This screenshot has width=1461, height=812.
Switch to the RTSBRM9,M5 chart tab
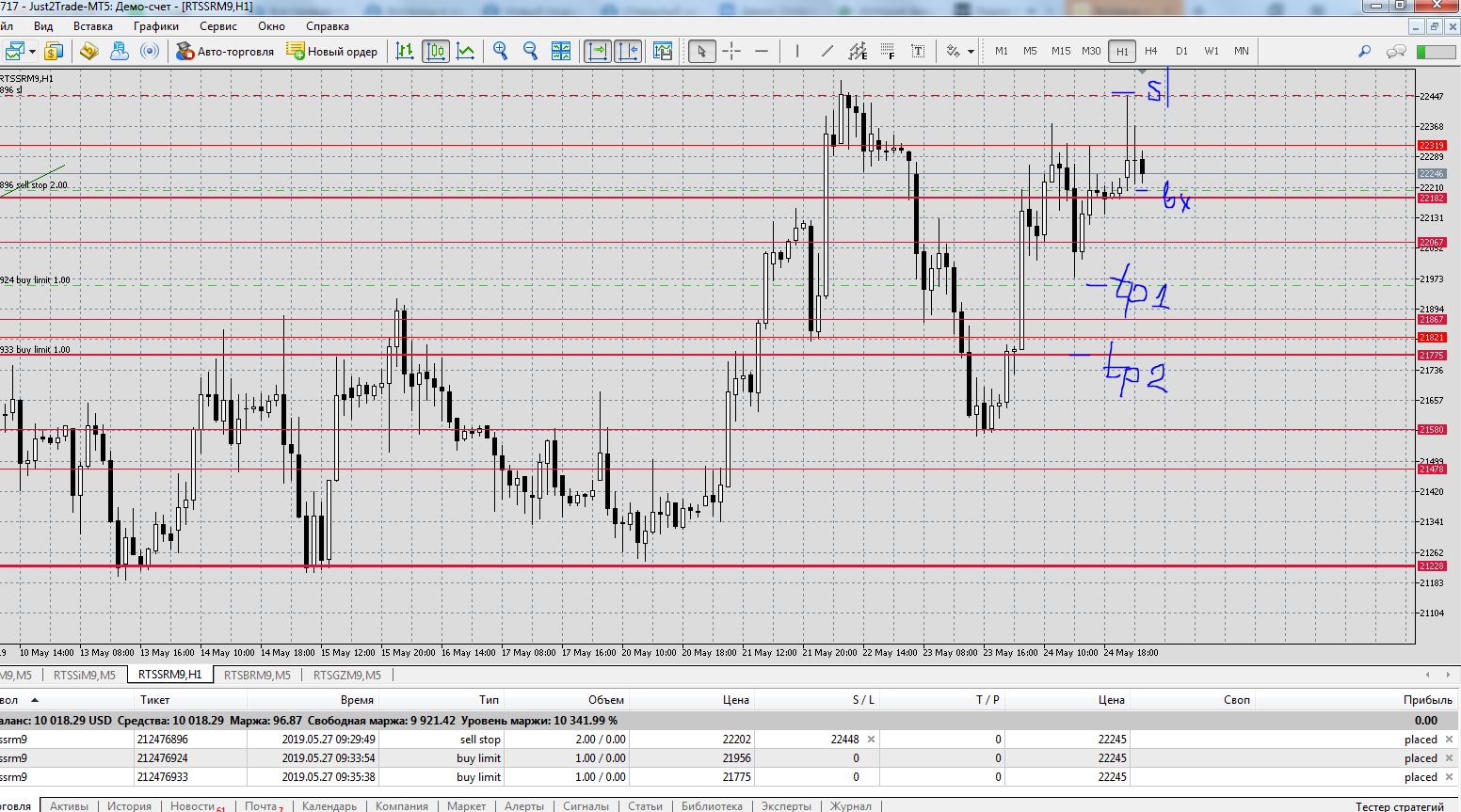258,675
